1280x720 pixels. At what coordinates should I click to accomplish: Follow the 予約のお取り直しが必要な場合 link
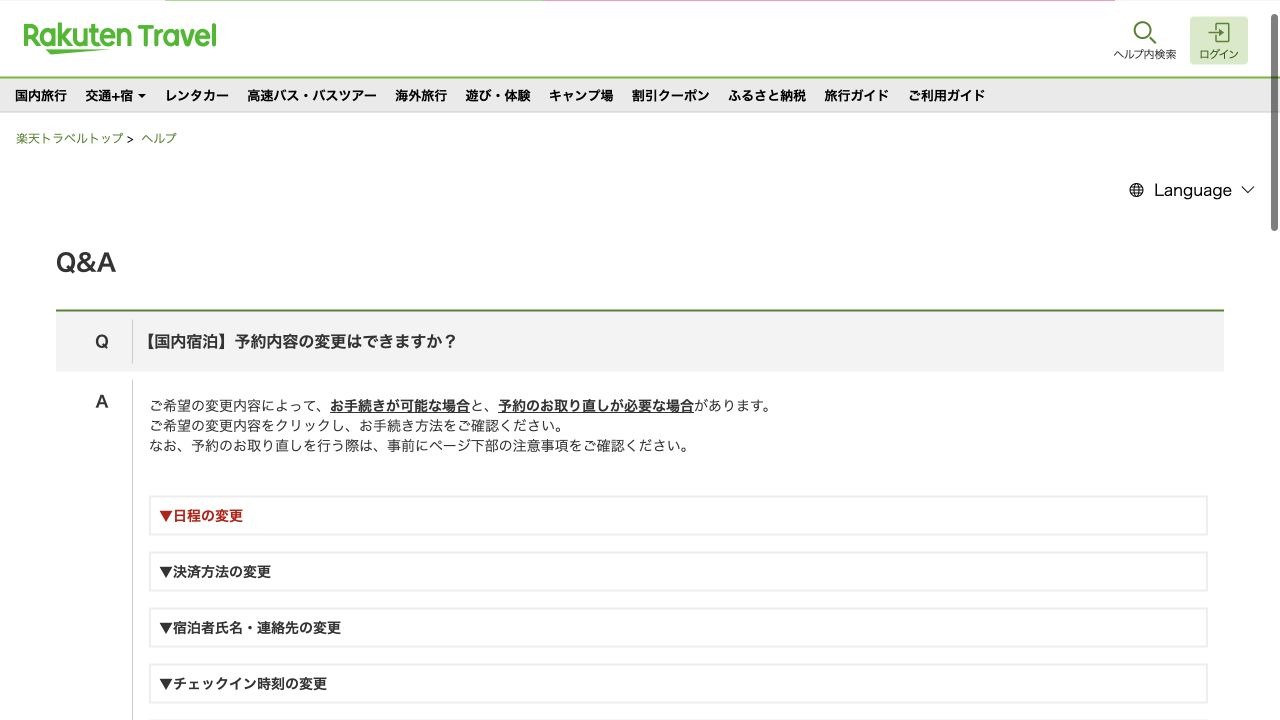tap(596, 406)
